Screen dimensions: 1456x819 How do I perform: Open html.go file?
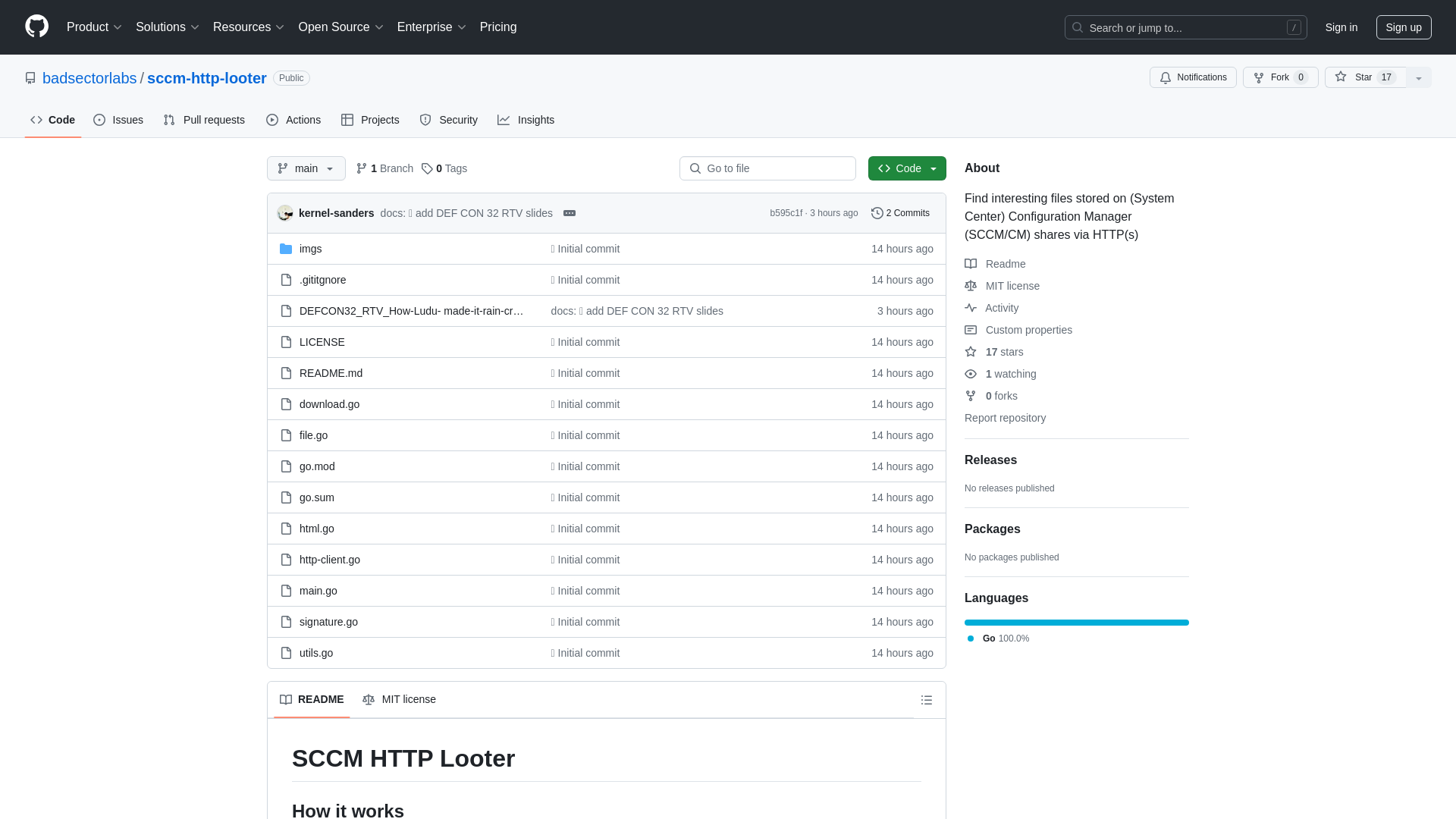click(x=316, y=529)
